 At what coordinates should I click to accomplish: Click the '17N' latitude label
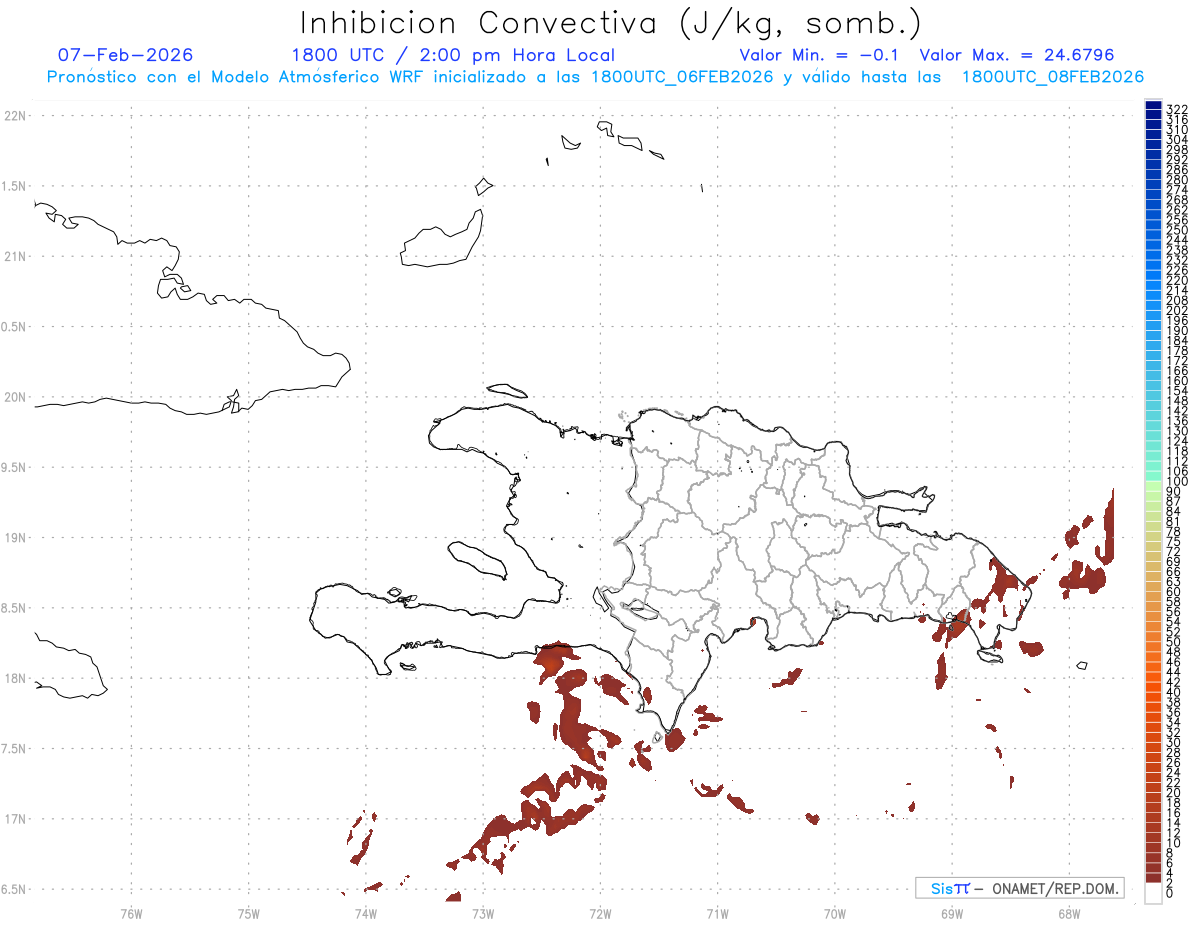pyautogui.click(x=15, y=819)
